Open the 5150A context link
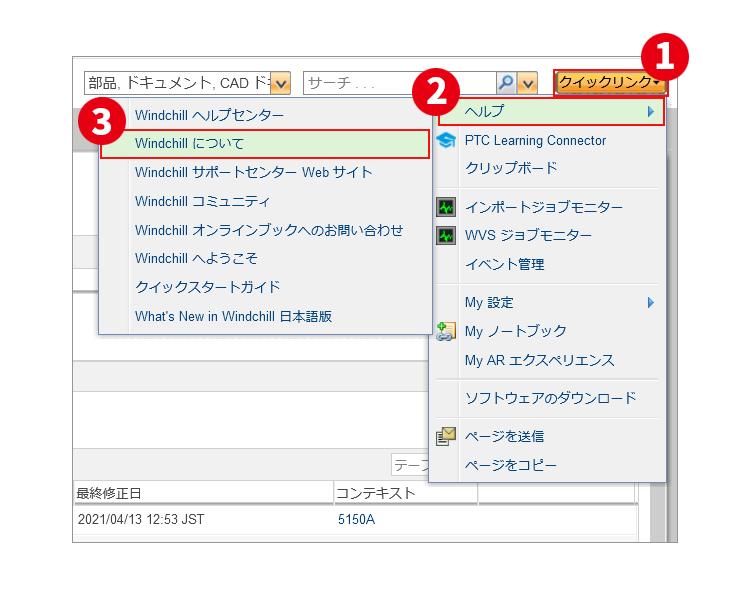The height and width of the screenshot is (600, 750). click(x=356, y=520)
